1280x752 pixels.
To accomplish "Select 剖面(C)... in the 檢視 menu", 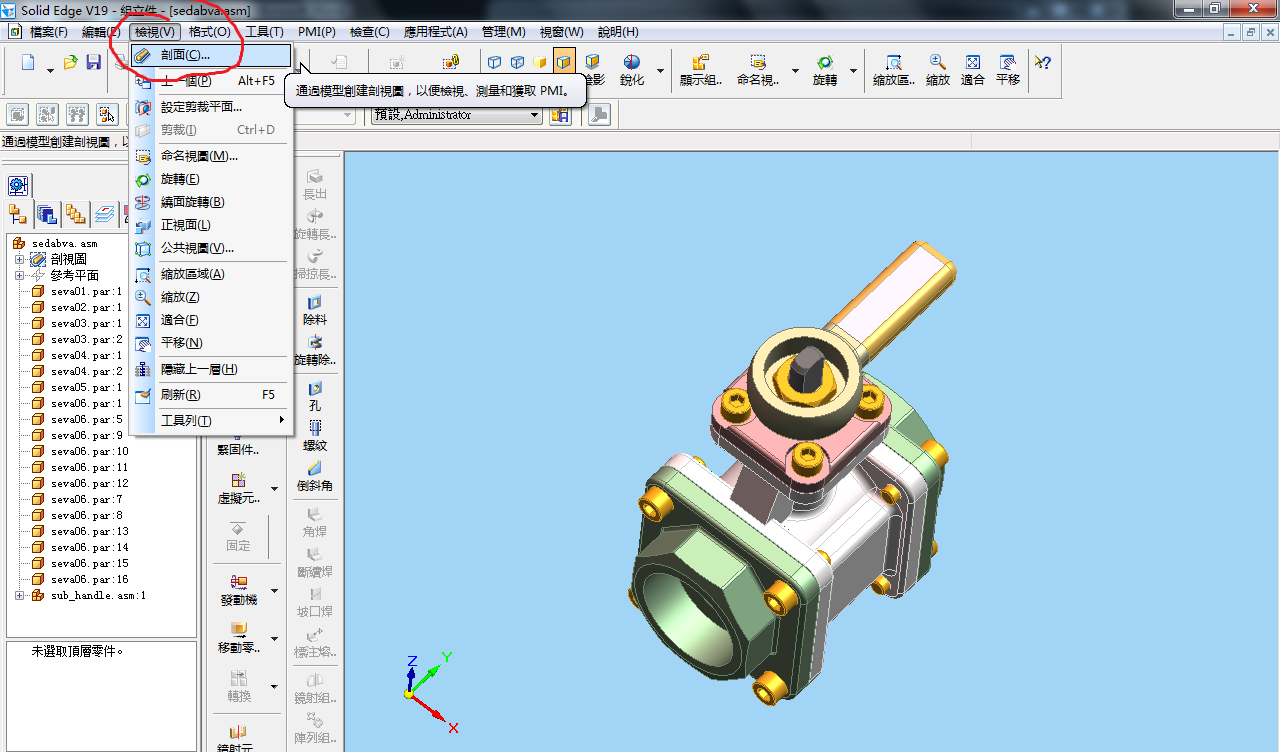I will [x=211, y=55].
